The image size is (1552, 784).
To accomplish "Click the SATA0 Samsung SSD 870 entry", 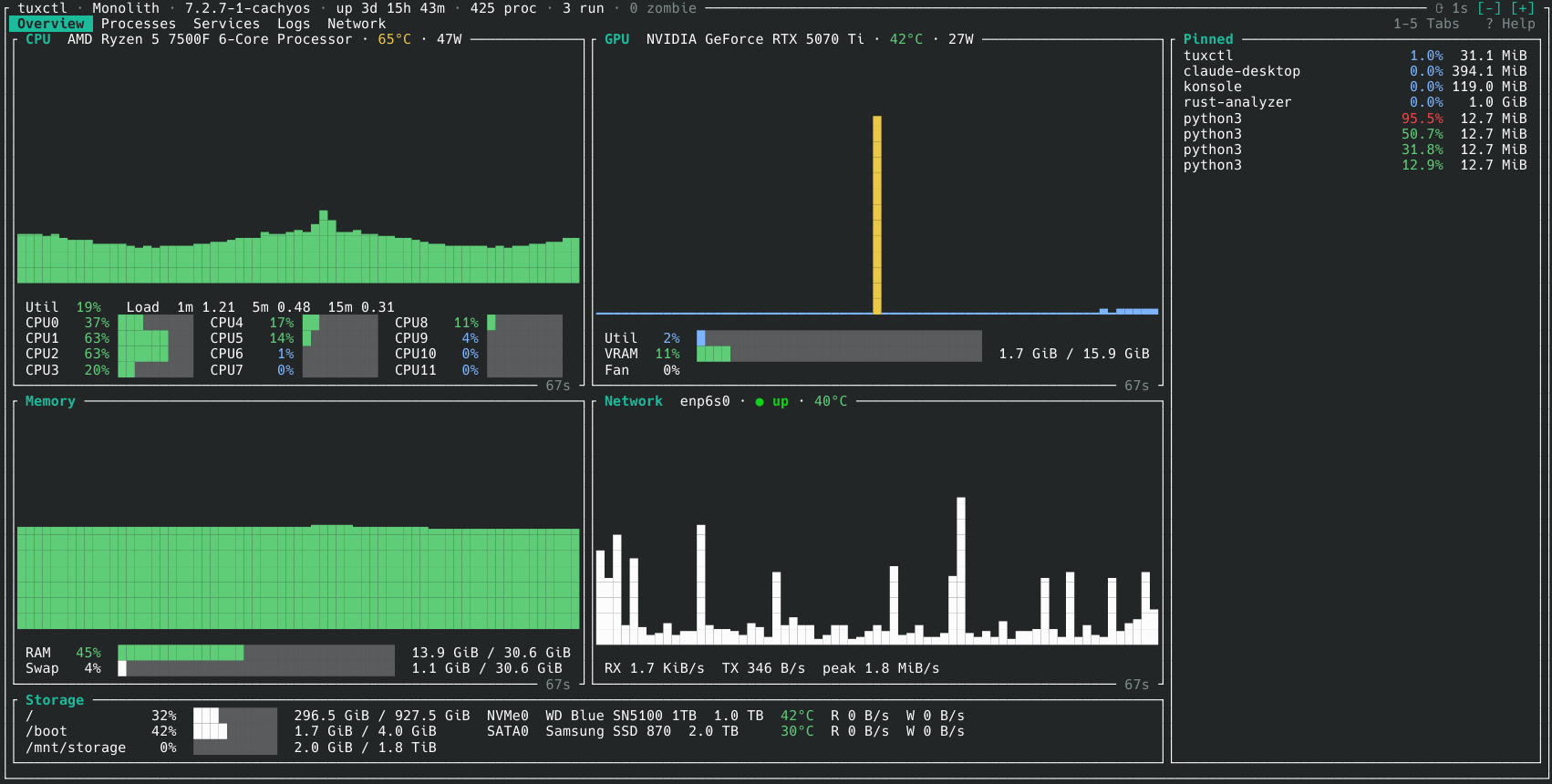I will point(613,731).
